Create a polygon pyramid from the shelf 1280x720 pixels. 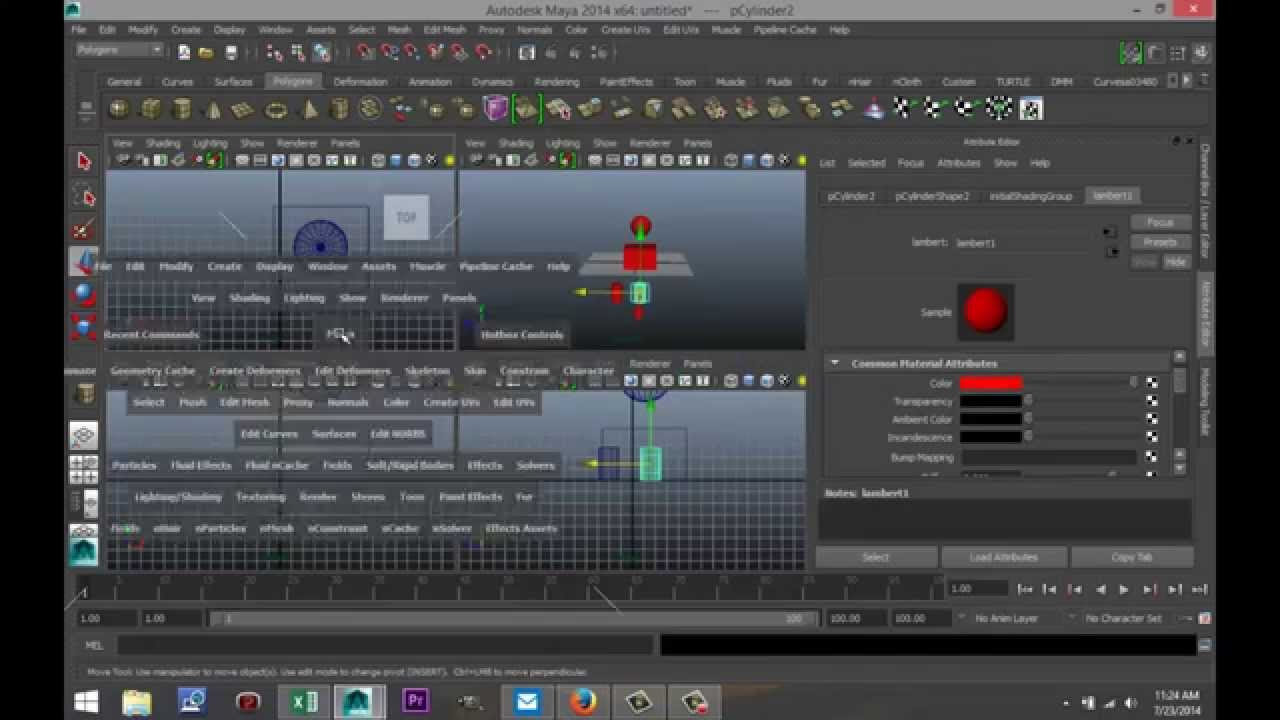(308, 109)
